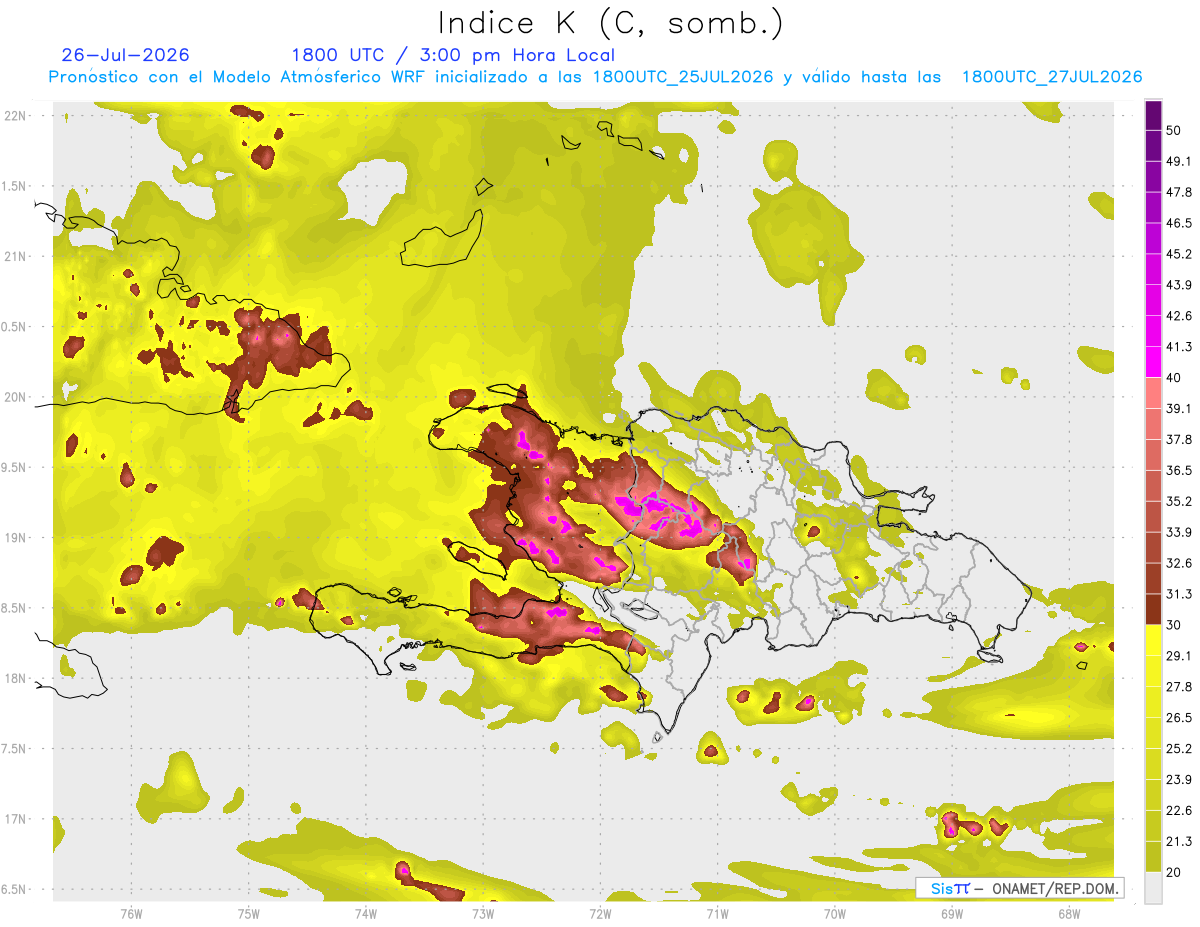The height and width of the screenshot is (927, 1200).
Task: Click '1800 UTC / 3:00 pm Hora Local'
Action: pos(453,55)
